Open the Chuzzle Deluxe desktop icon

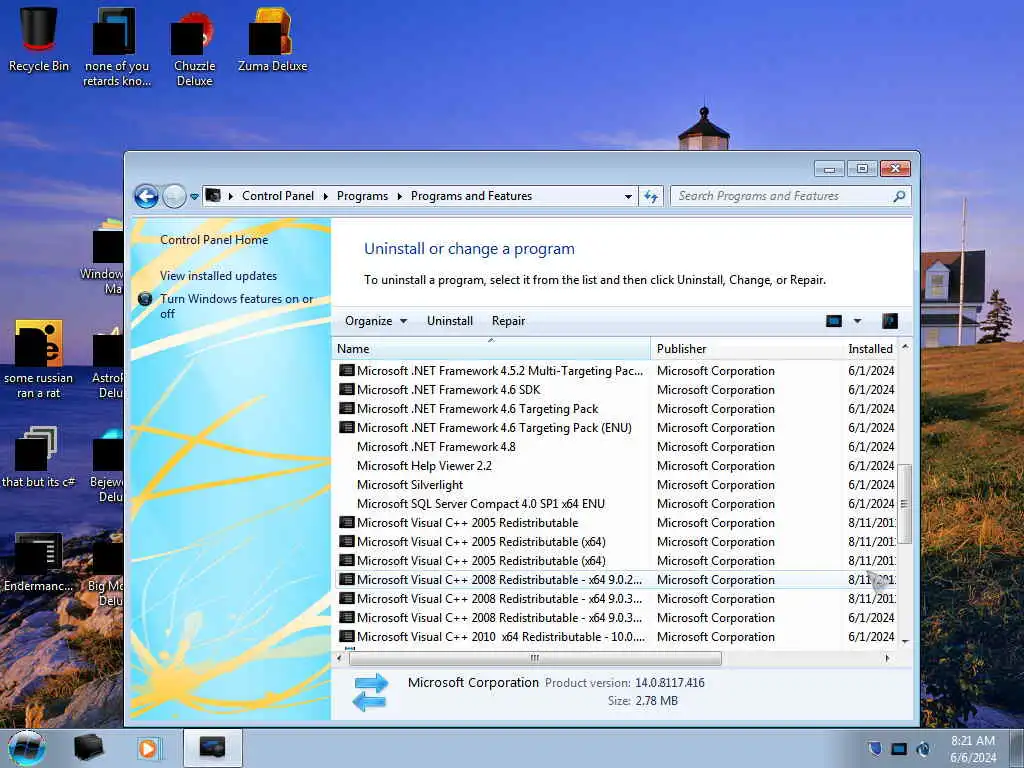(x=194, y=47)
